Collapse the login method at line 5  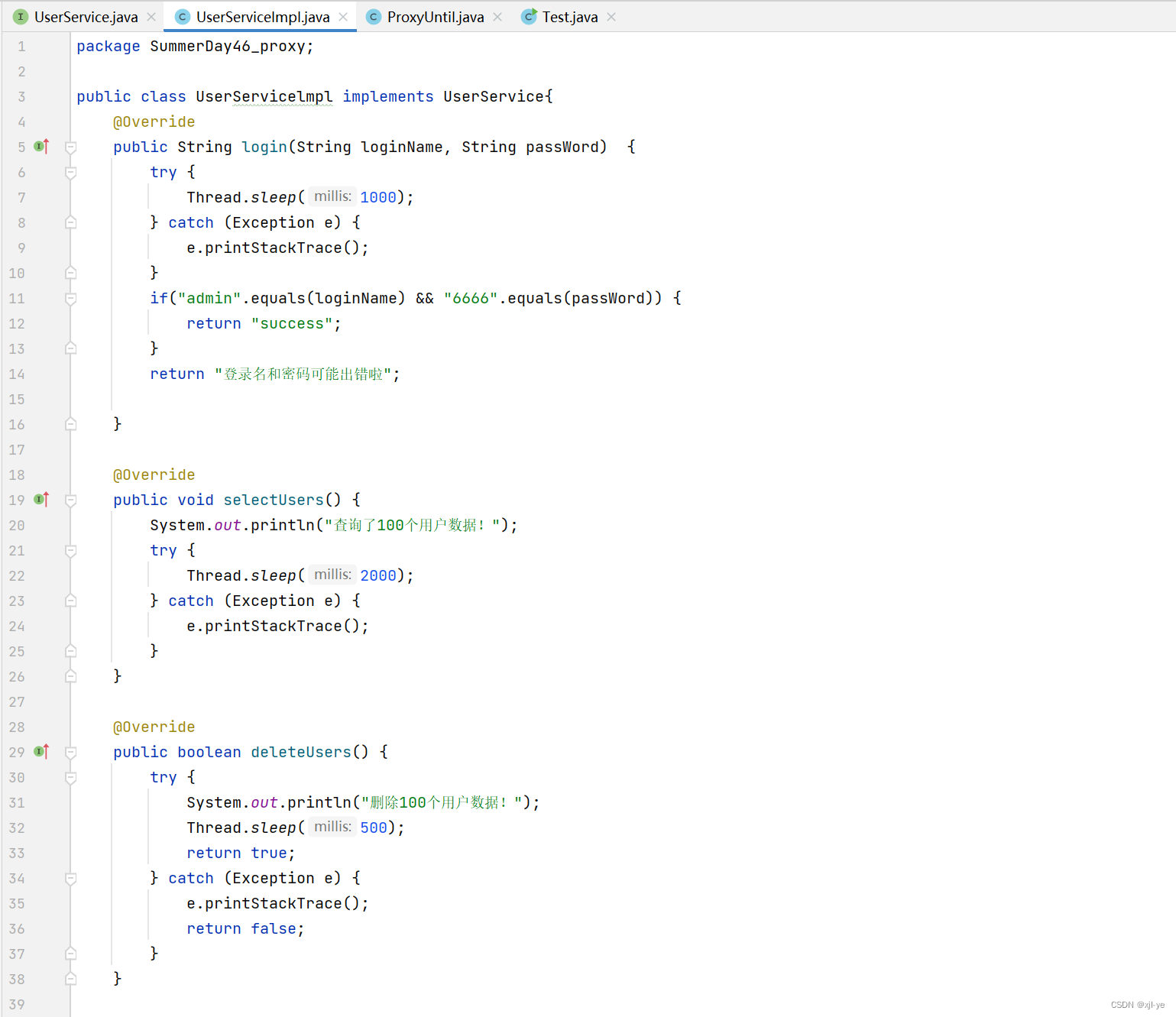(70, 147)
